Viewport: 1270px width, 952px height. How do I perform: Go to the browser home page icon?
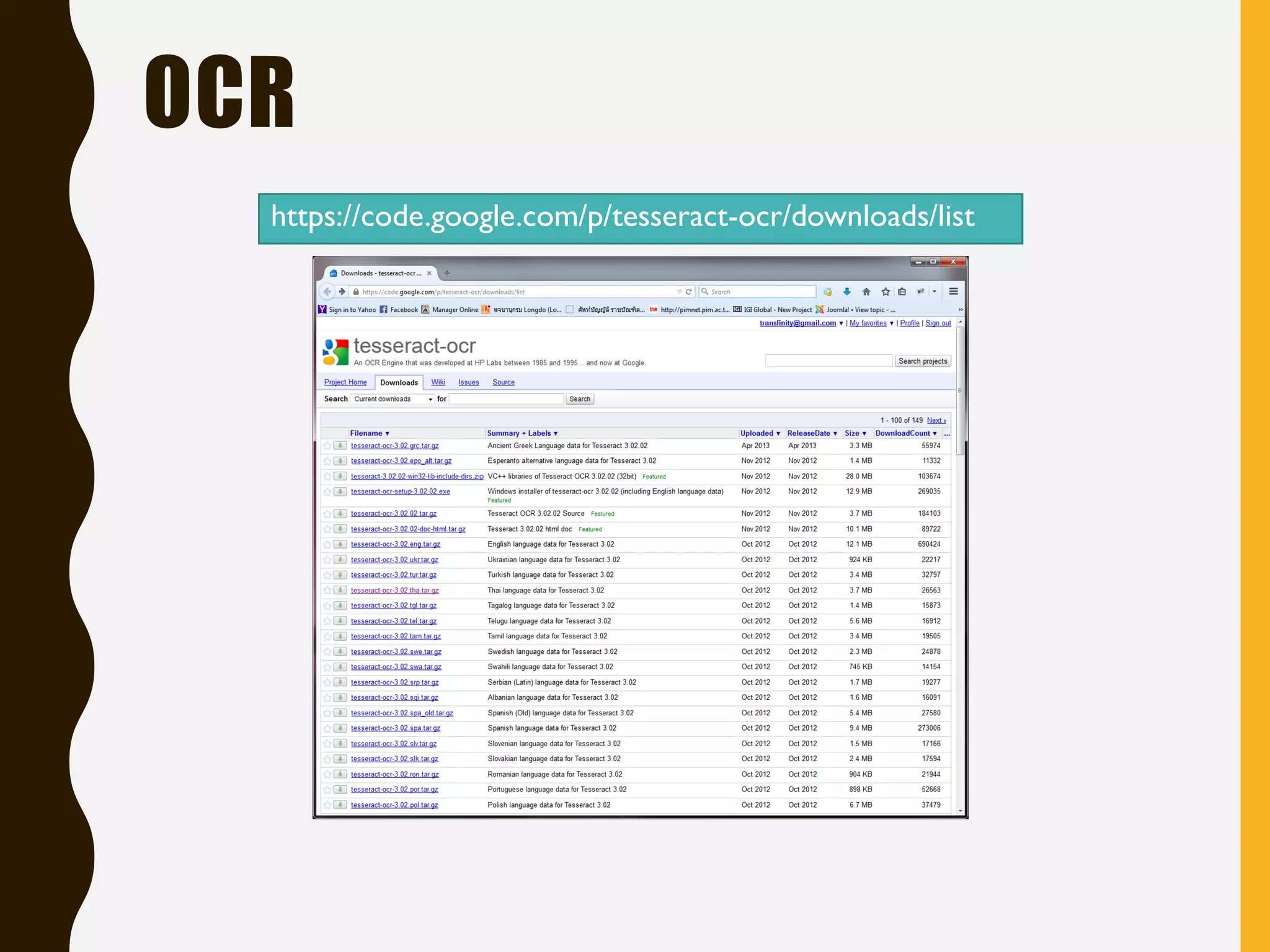pyautogui.click(x=866, y=292)
